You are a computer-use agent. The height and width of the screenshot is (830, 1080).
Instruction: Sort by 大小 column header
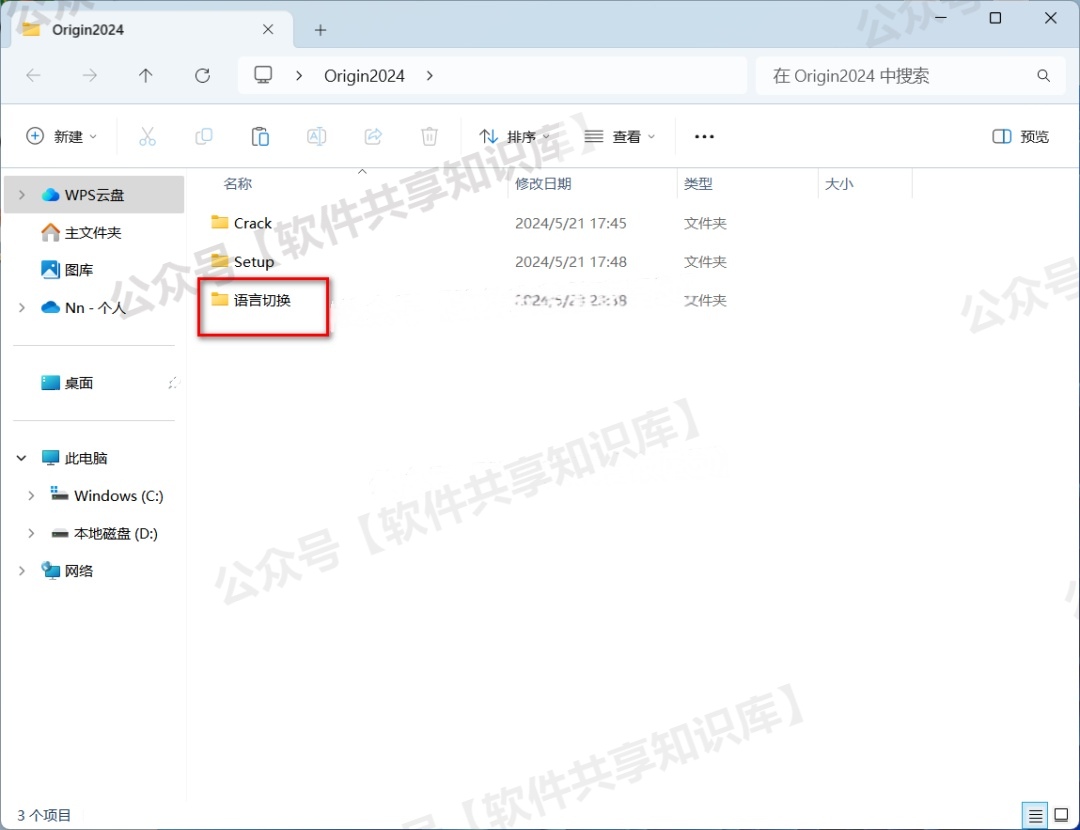pyautogui.click(x=839, y=184)
